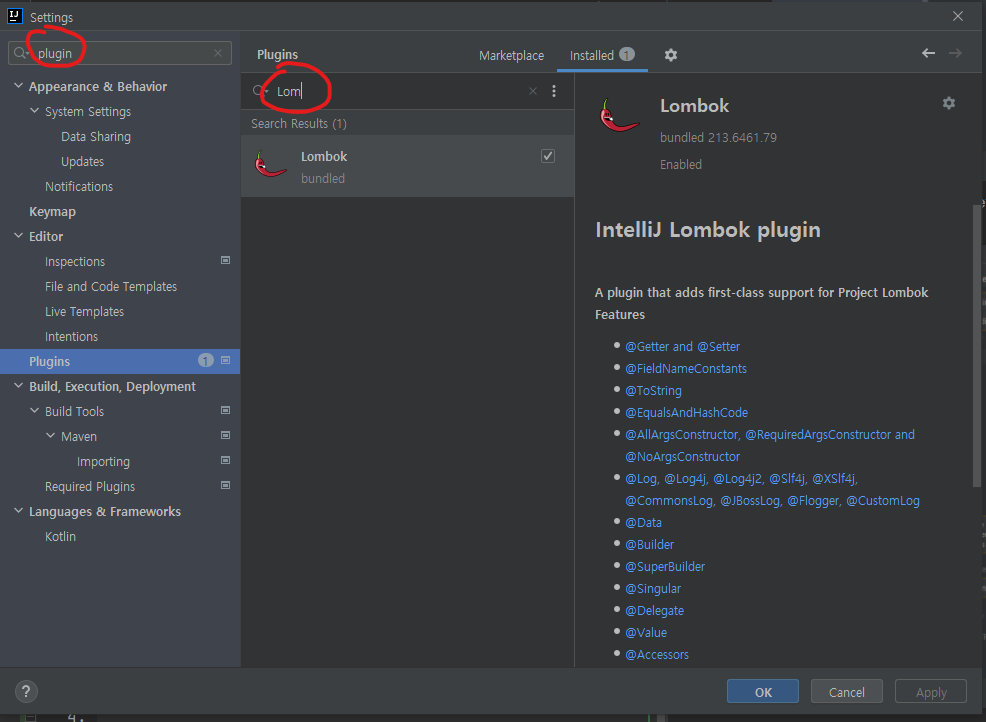Screen dimensions: 986x722
Task: Open the @Builder link
Action: (x=650, y=545)
